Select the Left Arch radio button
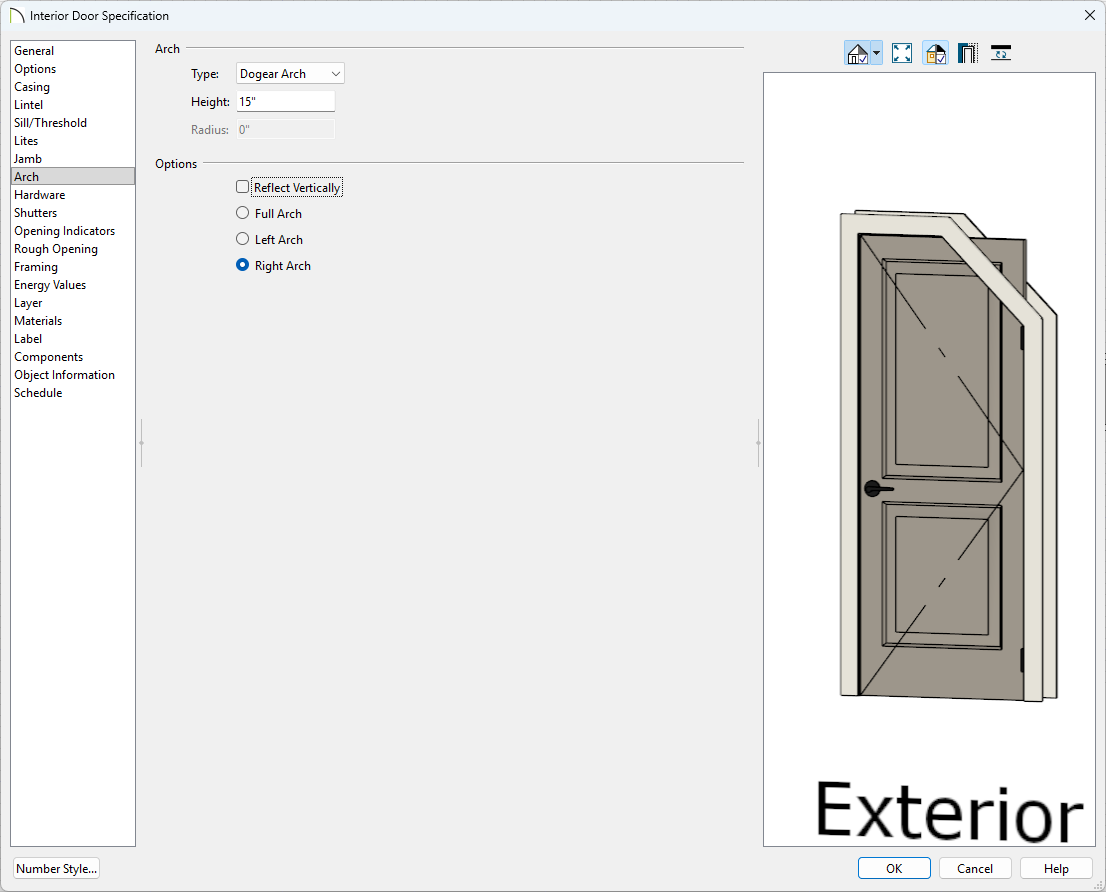The width and height of the screenshot is (1106, 892). pos(242,239)
